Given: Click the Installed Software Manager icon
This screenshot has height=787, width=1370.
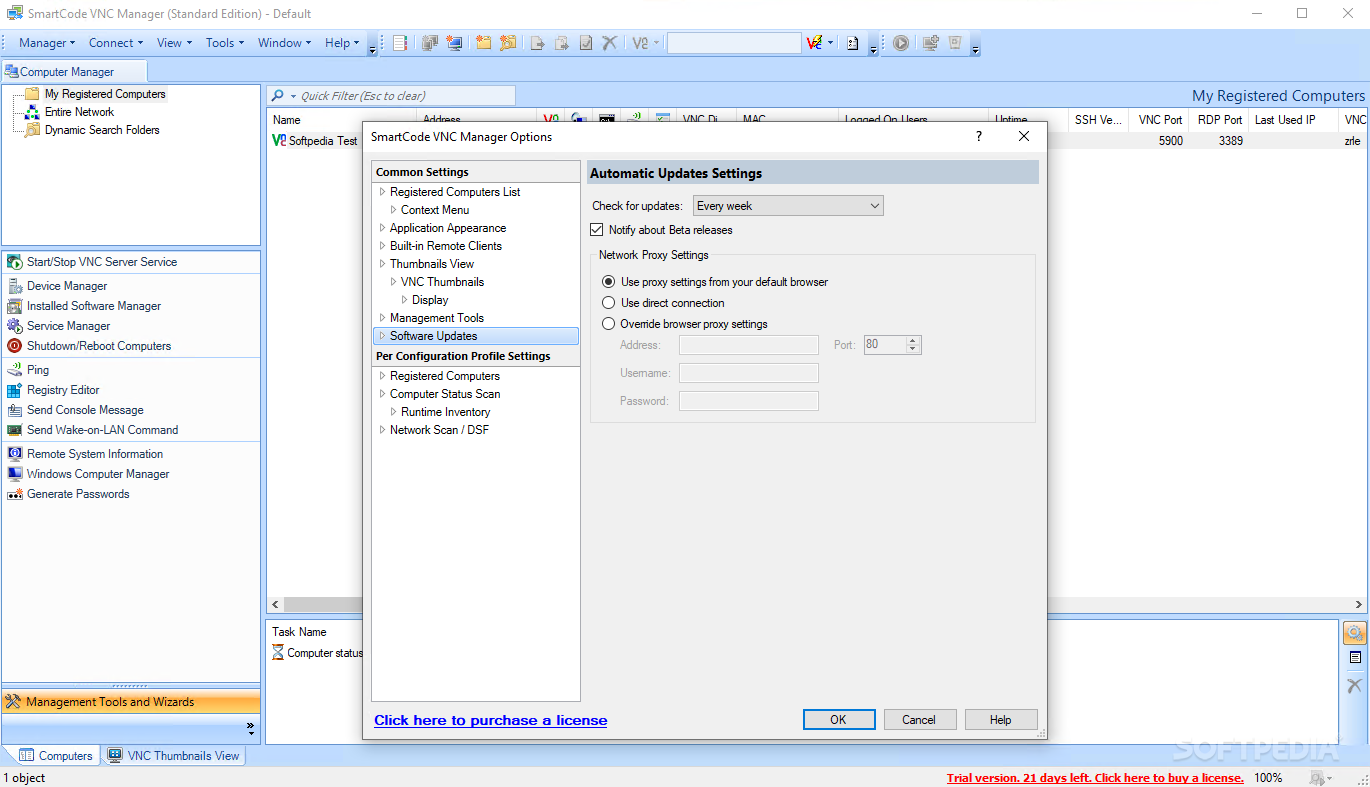Looking at the screenshot, I should click(x=15, y=306).
